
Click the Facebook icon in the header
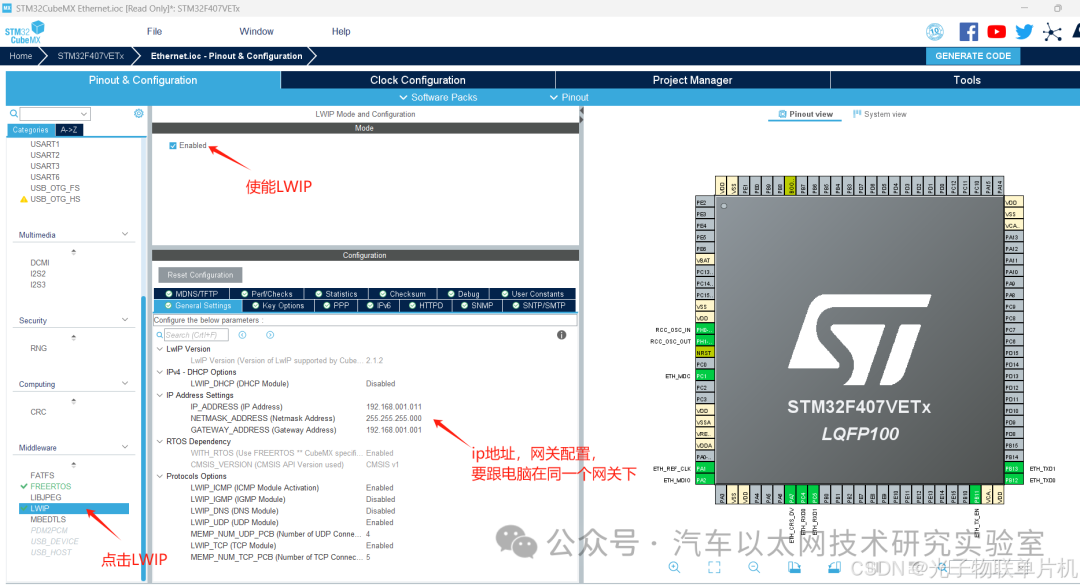[x=968, y=31]
